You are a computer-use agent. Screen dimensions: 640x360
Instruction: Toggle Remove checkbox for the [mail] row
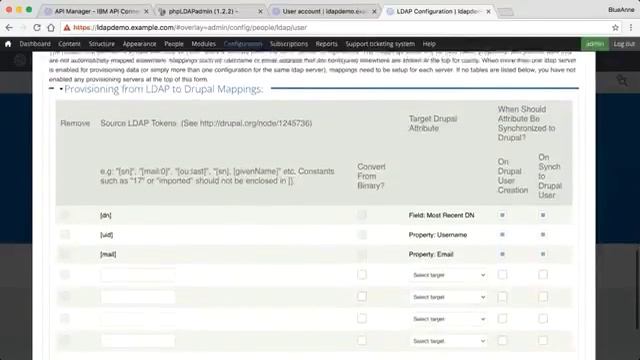click(x=65, y=254)
